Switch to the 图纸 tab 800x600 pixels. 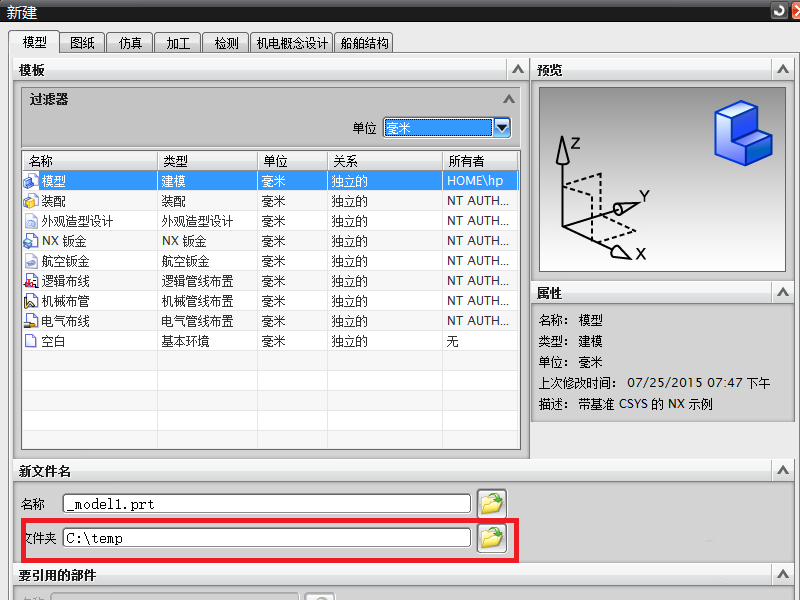click(x=81, y=42)
